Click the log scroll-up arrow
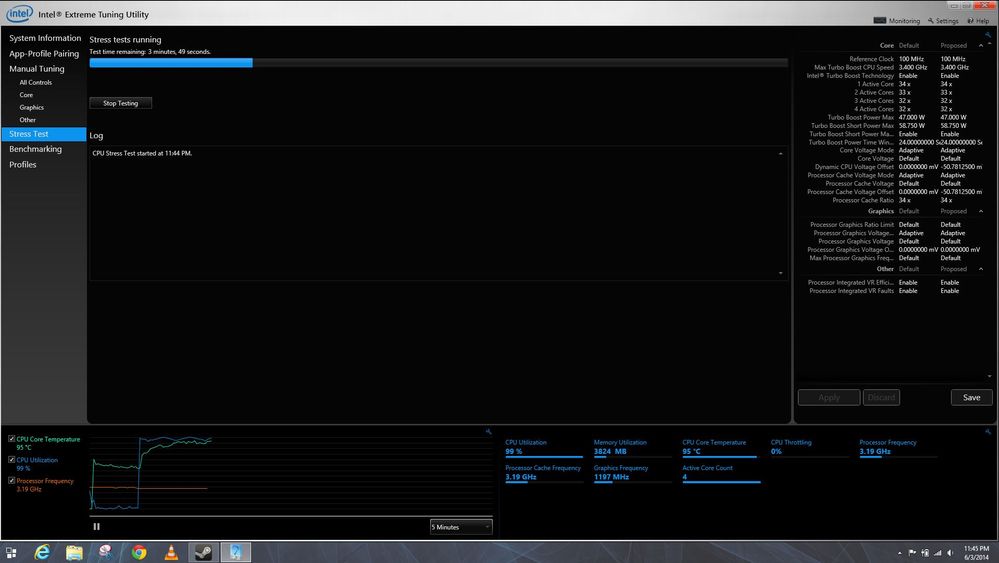 [781, 153]
